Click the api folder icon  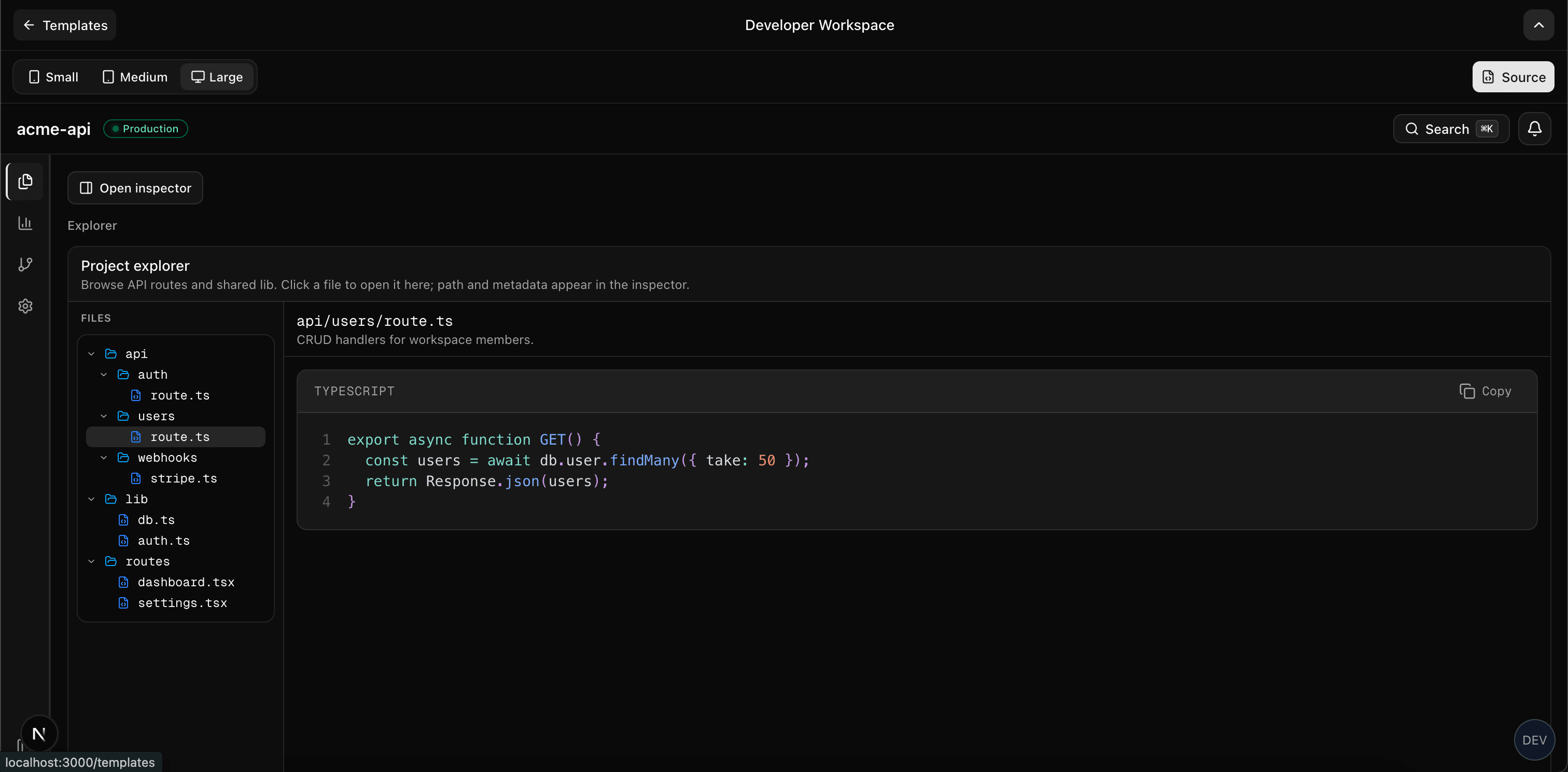111,354
